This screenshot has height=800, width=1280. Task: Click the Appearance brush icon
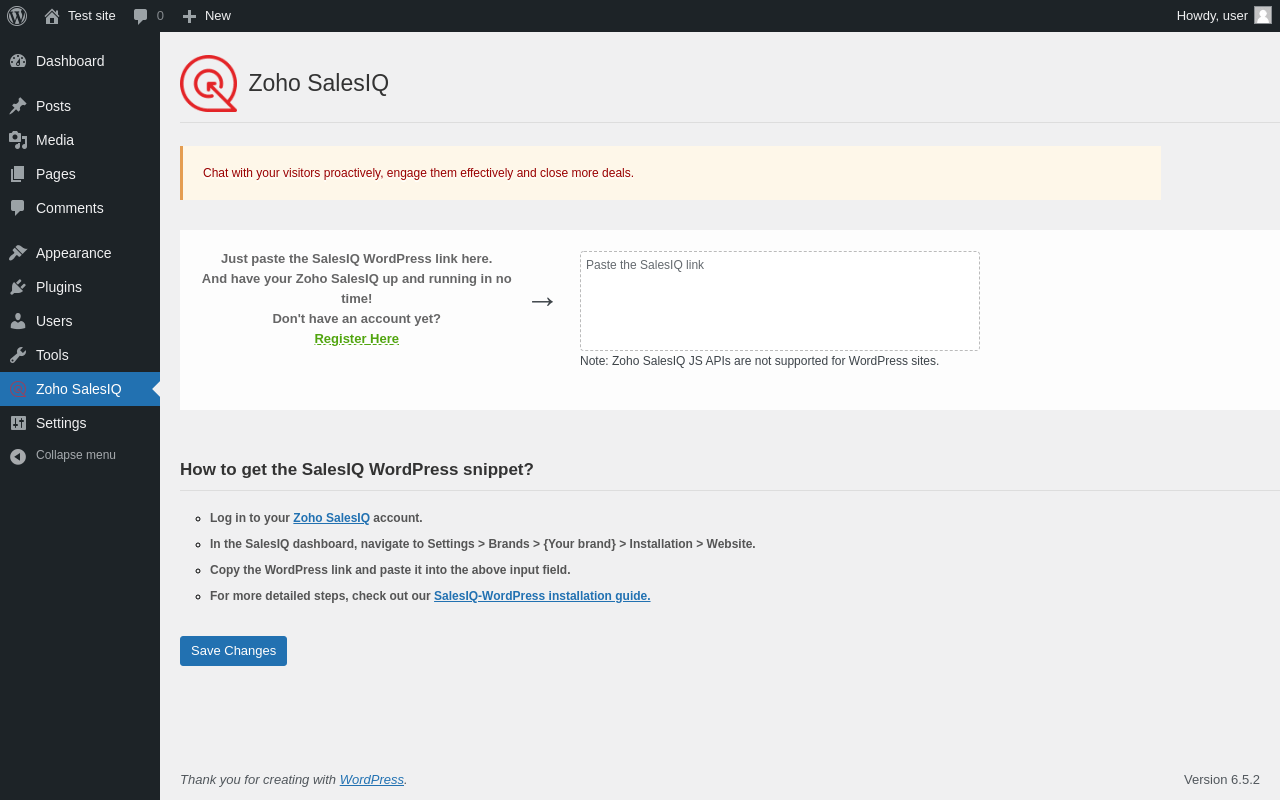(x=18, y=253)
